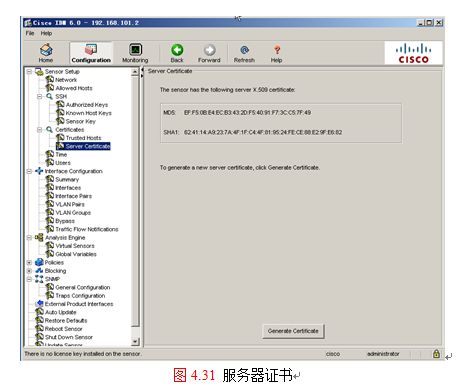Image resolution: width=469 pixels, height=387 pixels.
Task: Click the External Product Interfaces icon
Action: (39, 304)
